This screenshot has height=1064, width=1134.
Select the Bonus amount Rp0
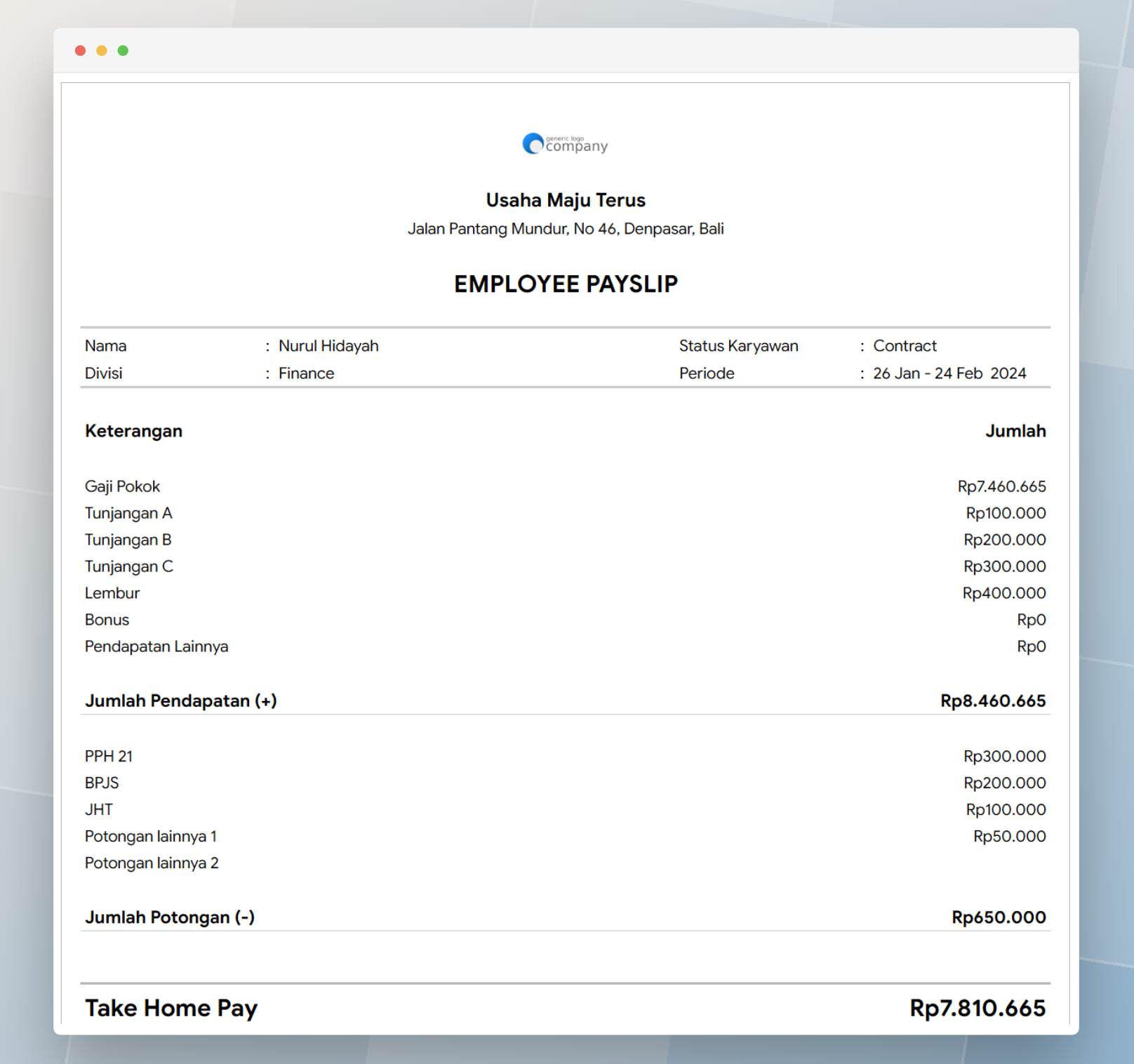(1032, 620)
